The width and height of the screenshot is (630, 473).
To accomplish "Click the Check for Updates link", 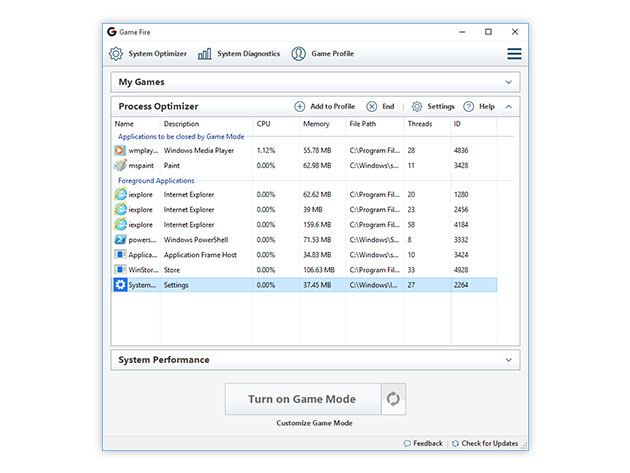I will click(489, 443).
